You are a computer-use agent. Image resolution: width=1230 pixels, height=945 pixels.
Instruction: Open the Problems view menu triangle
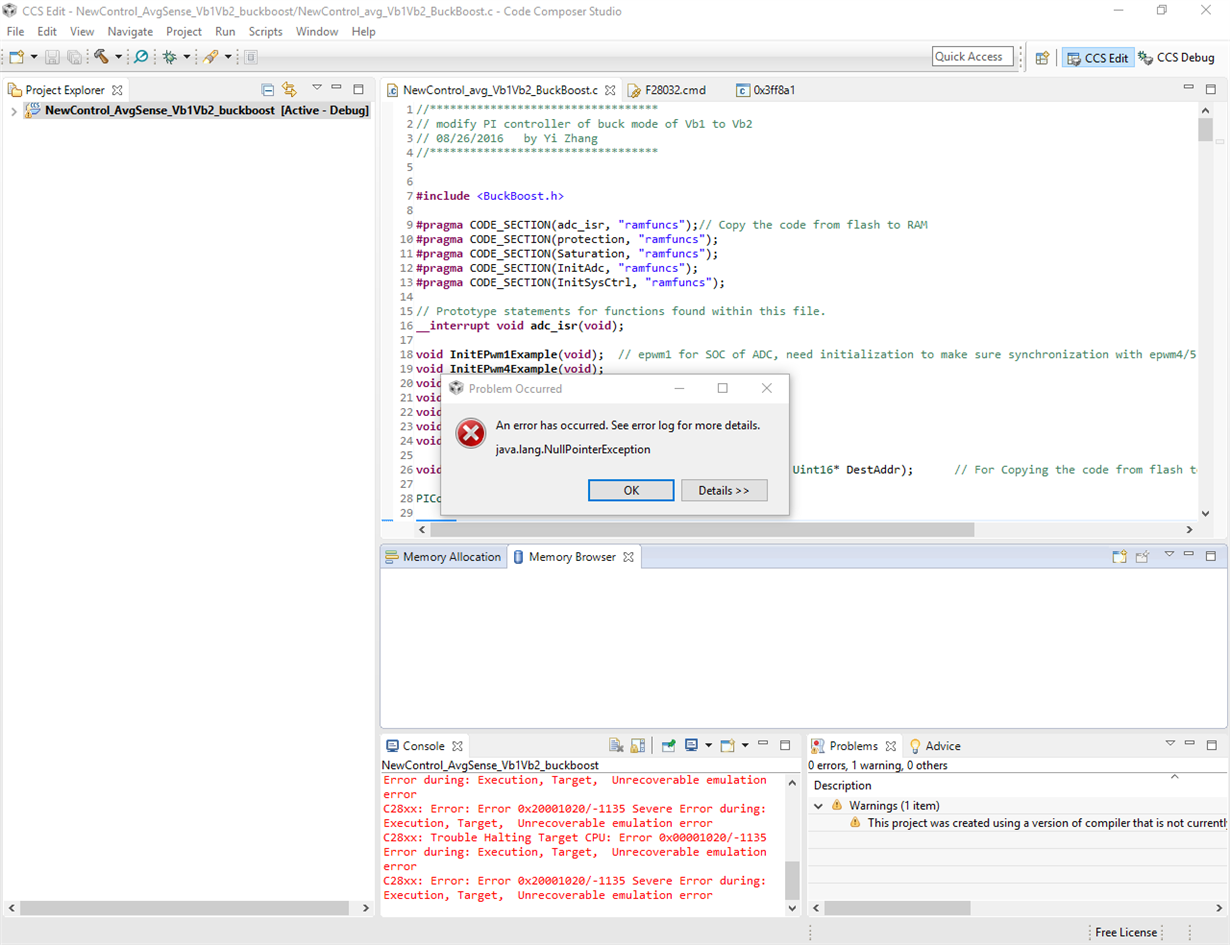click(1169, 744)
